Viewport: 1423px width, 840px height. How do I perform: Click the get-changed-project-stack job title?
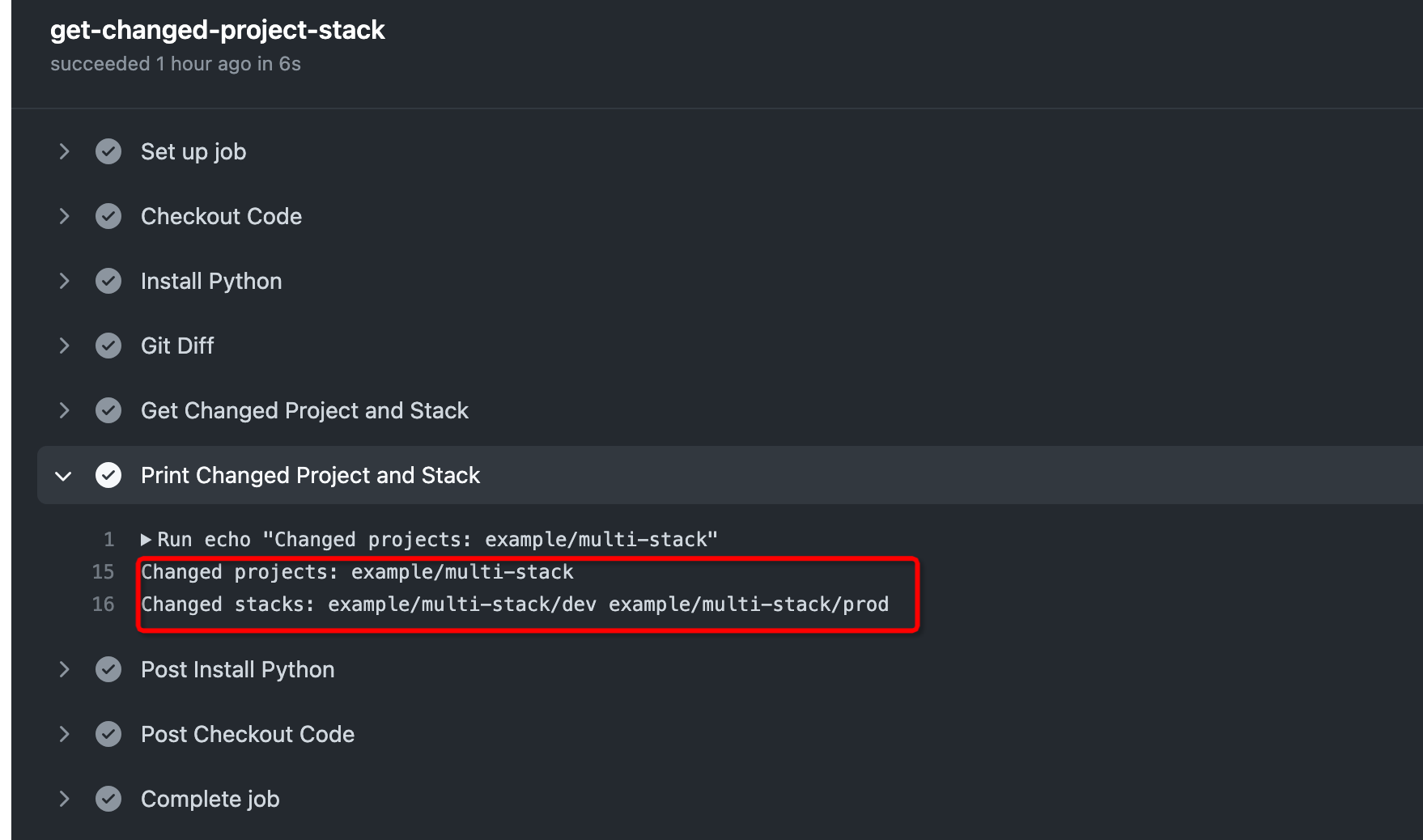coord(217,30)
